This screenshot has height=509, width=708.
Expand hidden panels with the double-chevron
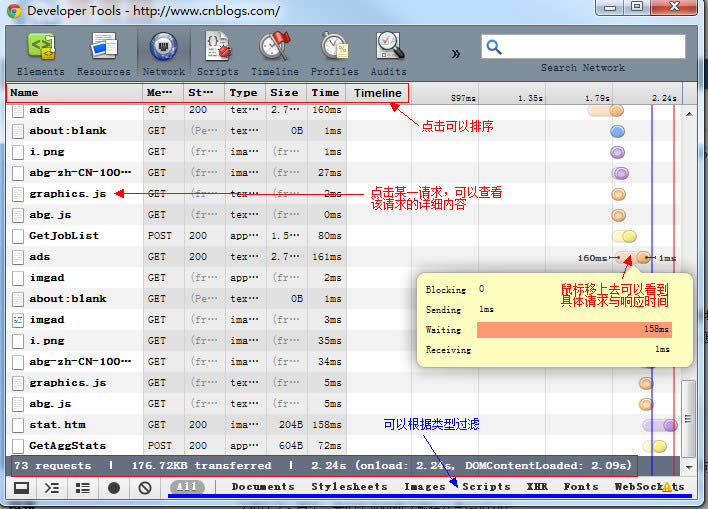pos(456,53)
